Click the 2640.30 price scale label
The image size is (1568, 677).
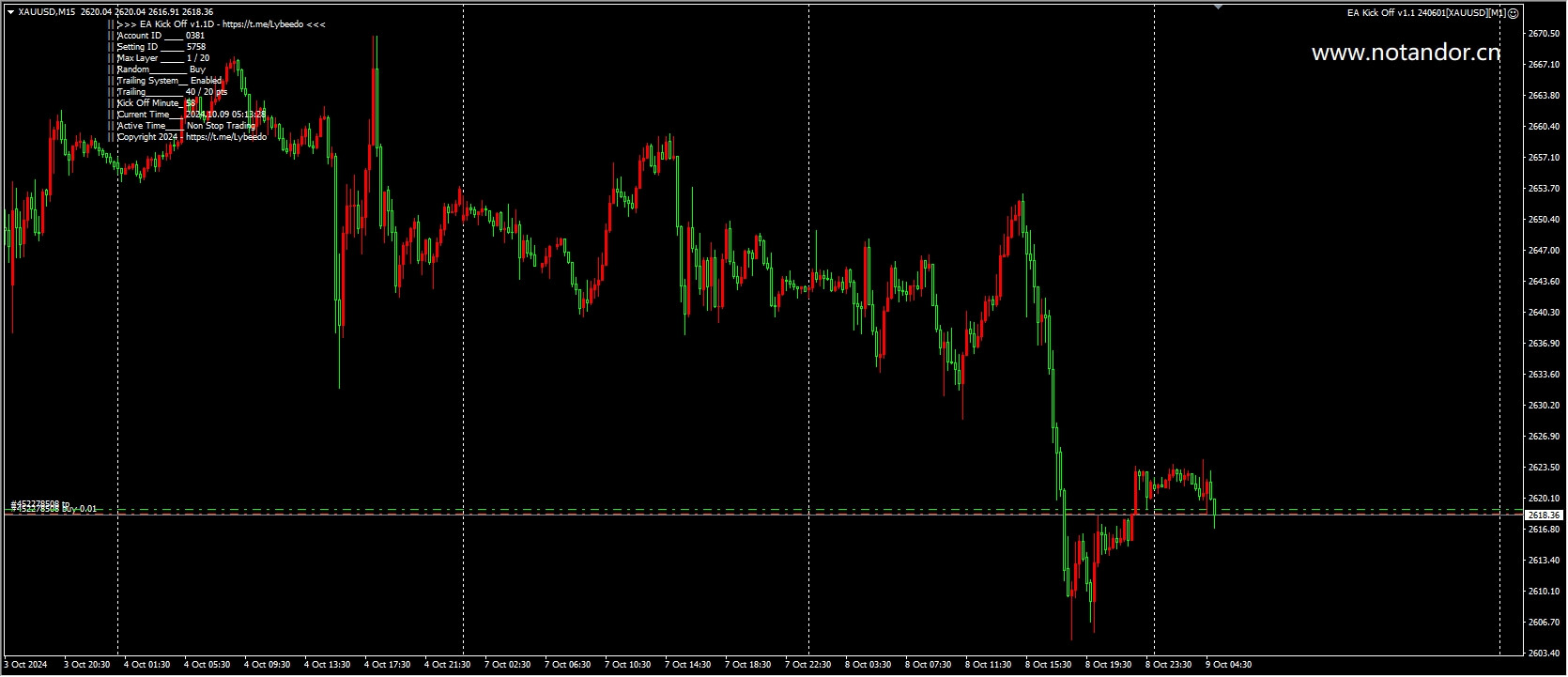pyautogui.click(x=1544, y=313)
